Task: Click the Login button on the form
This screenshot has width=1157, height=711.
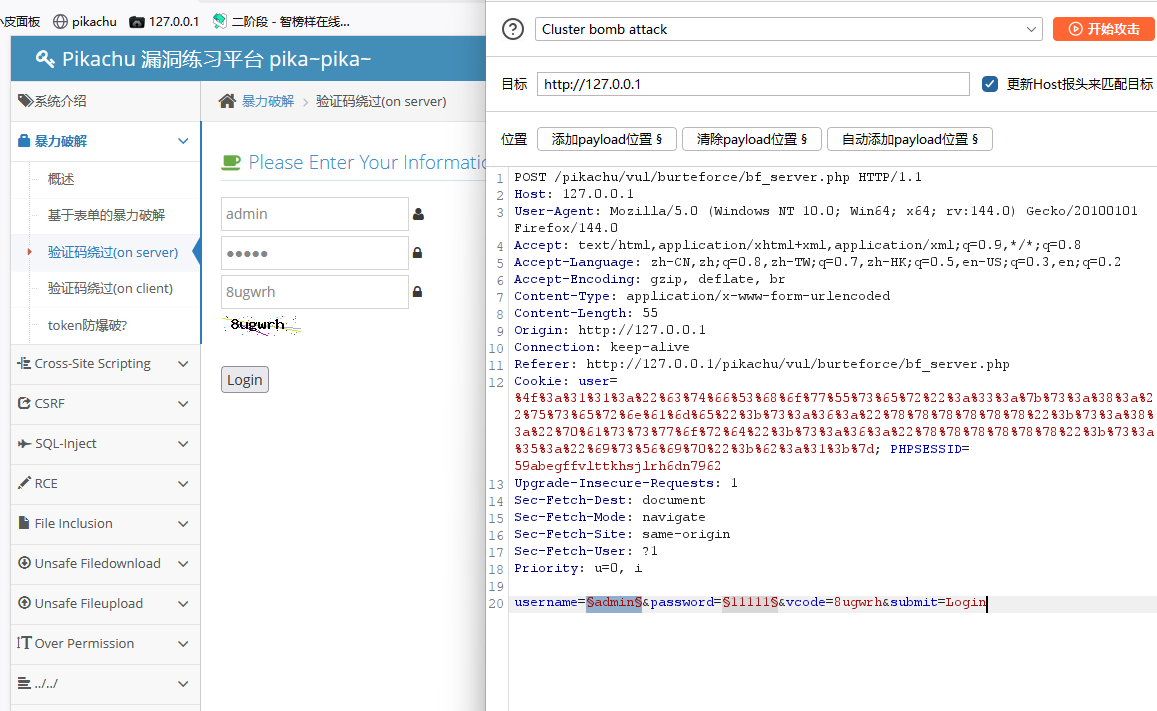Action: 245,380
